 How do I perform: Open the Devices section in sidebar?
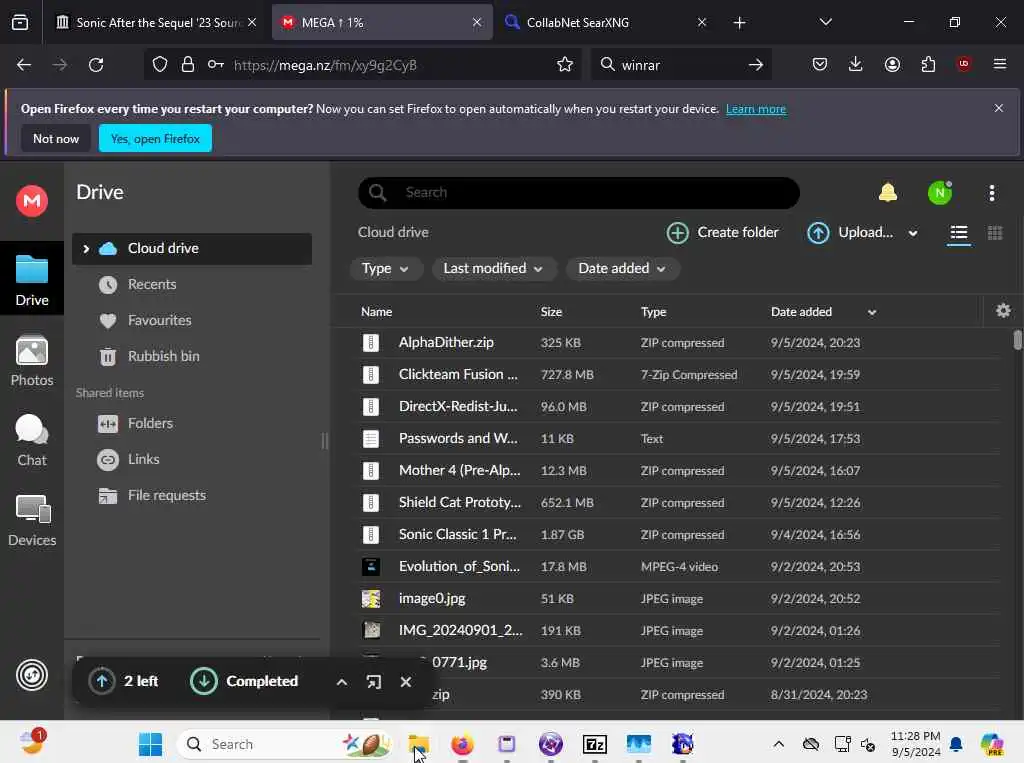coord(31,521)
